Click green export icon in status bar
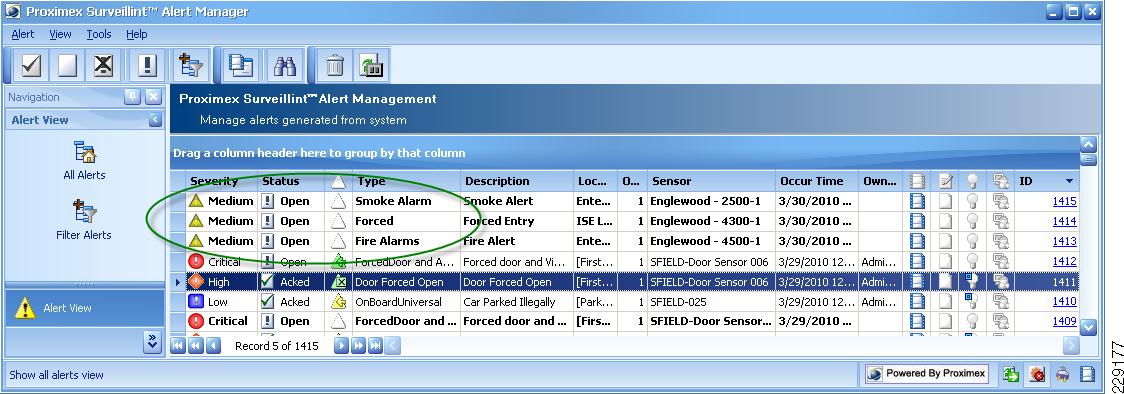Screen dimensions: 1124x394 (1012, 374)
